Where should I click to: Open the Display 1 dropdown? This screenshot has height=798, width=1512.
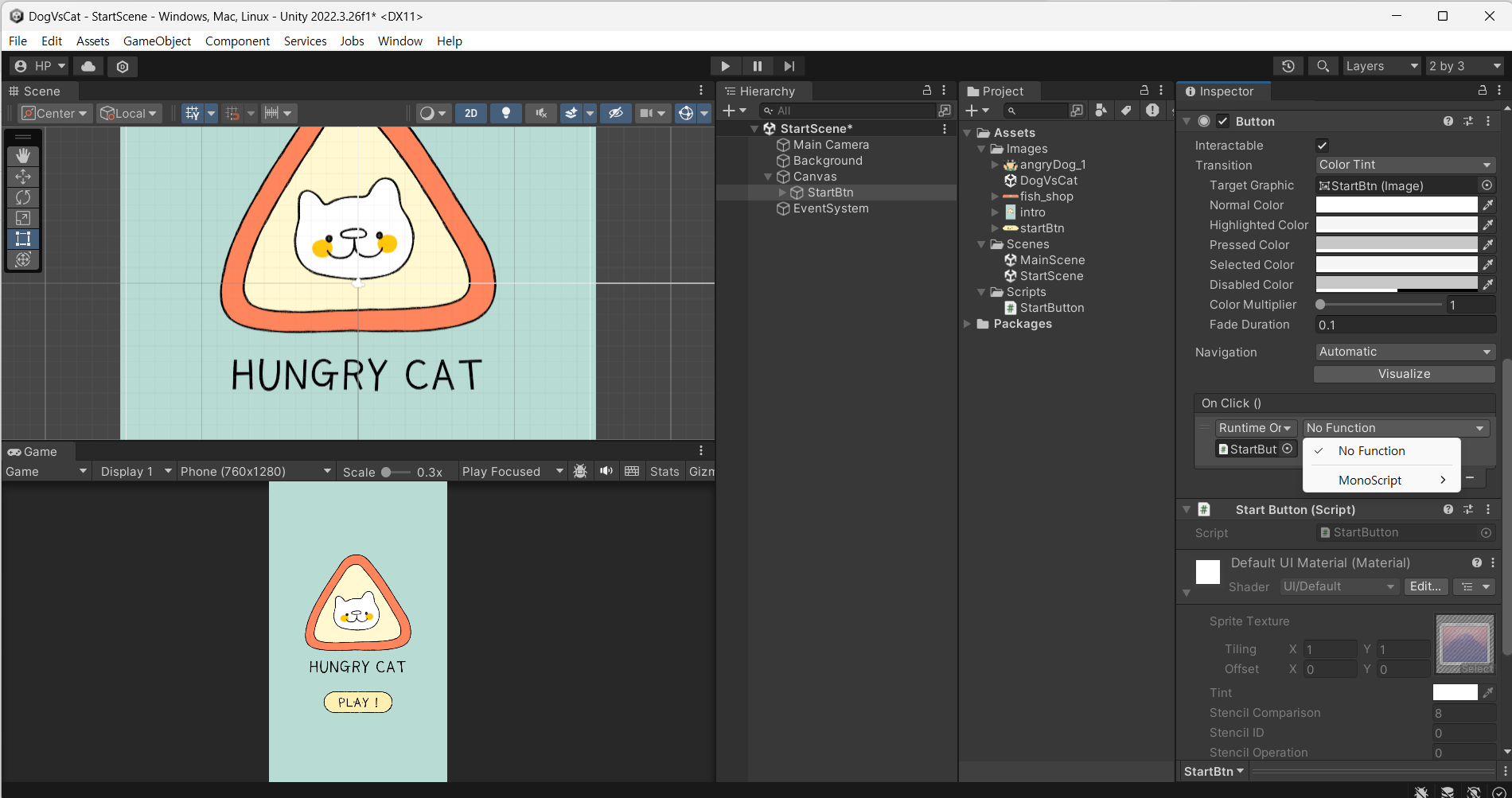click(x=135, y=472)
